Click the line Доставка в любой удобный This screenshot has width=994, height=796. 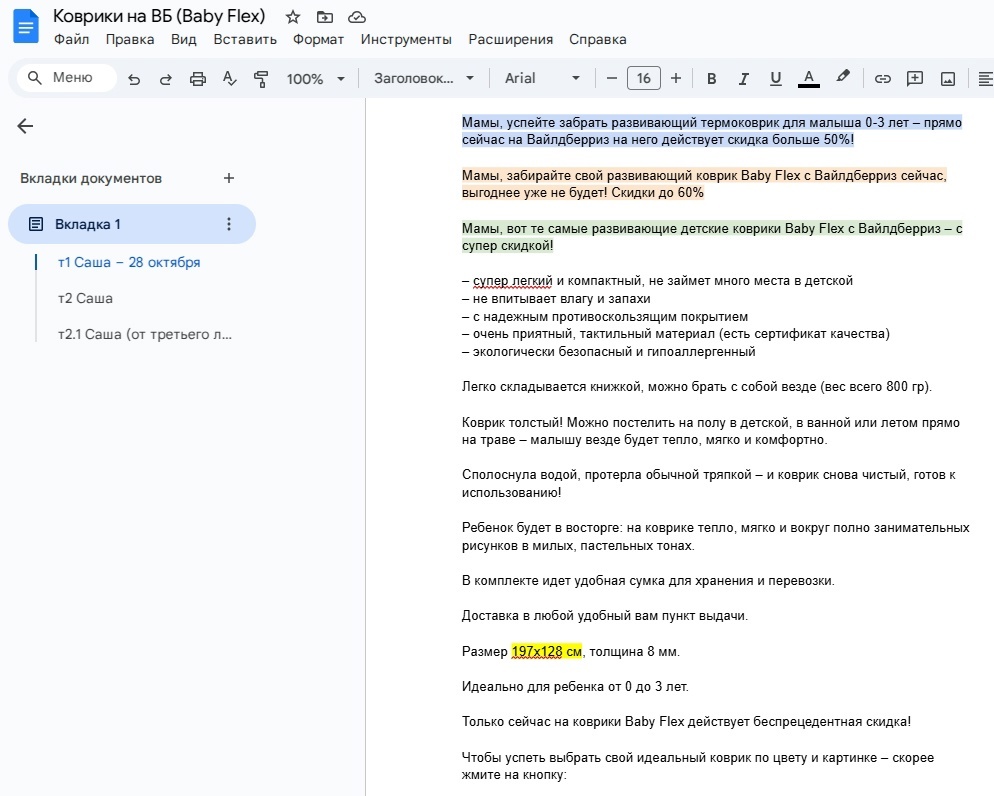[x=605, y=615]
